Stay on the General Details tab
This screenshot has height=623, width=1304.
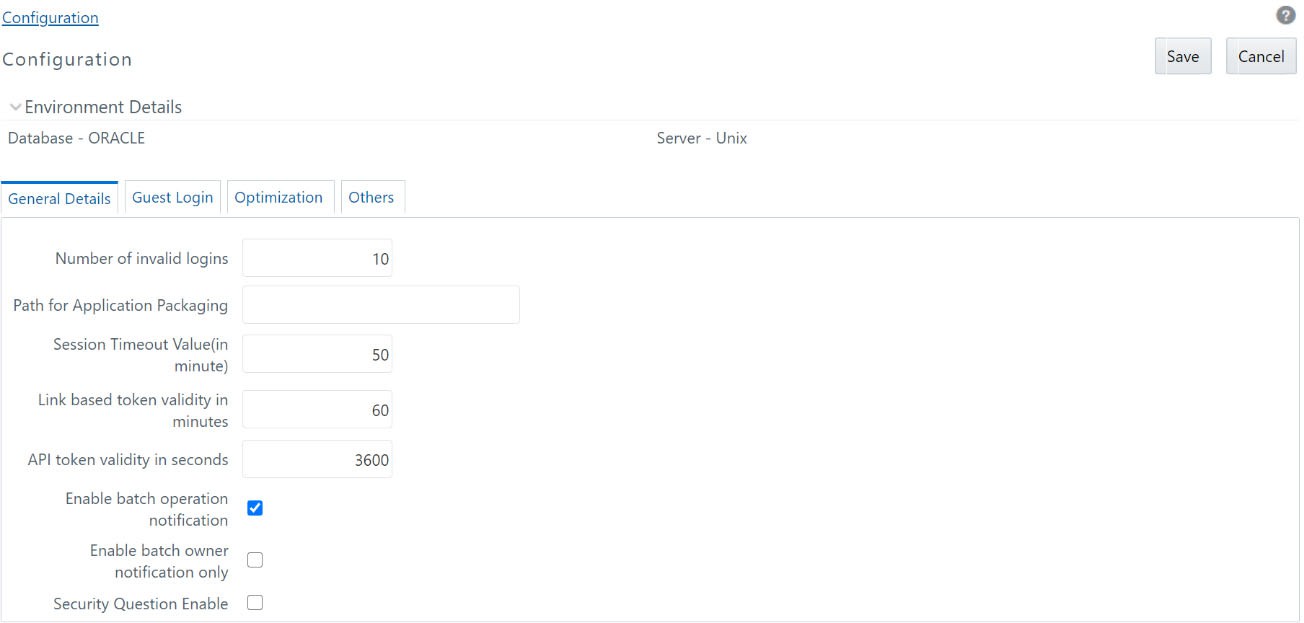pyautogui.click(x=60, y=198)
